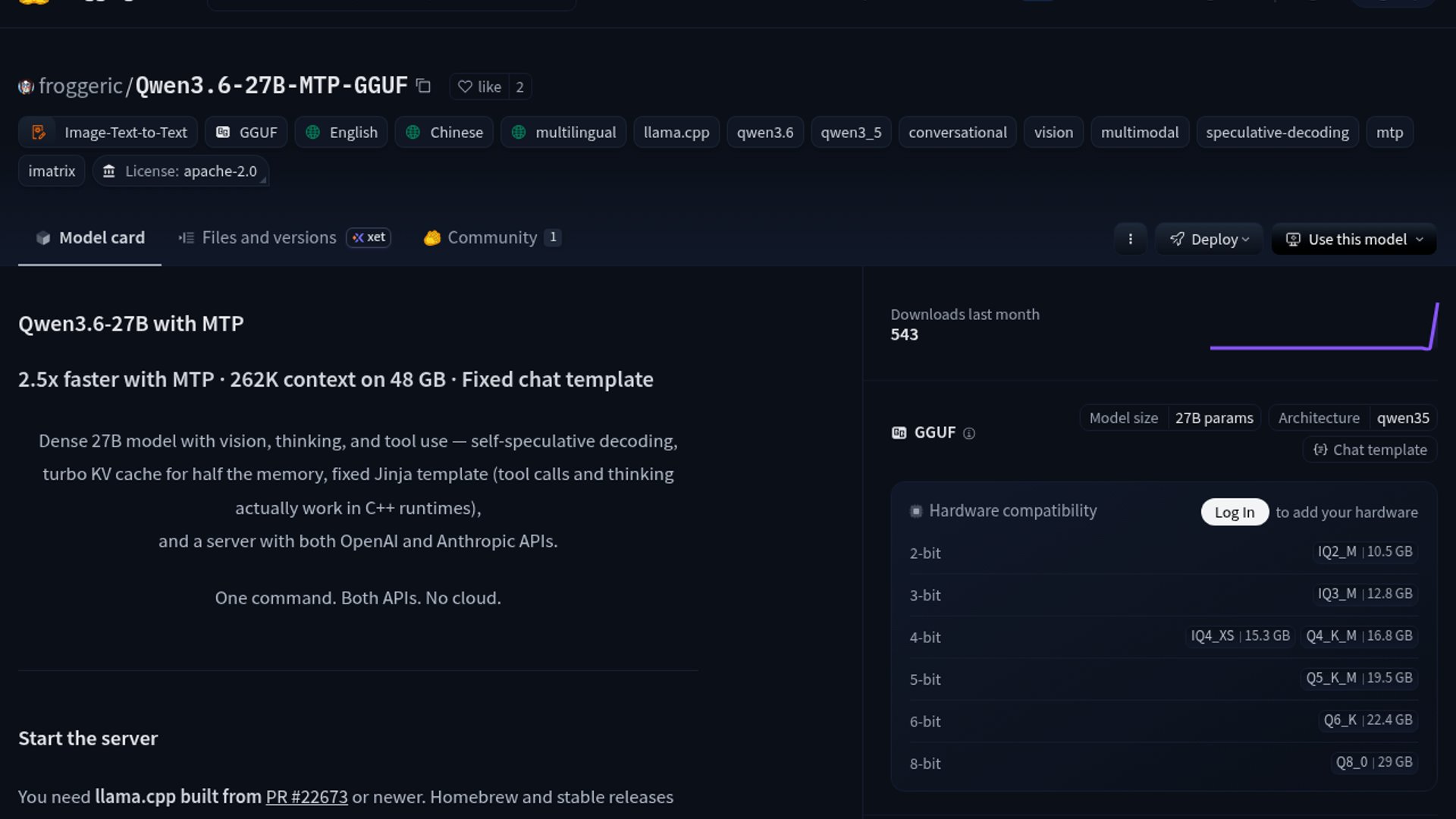Click 'One command. Both APIs. No cloud.' text
1456x819 pixels.
(358, 598)
